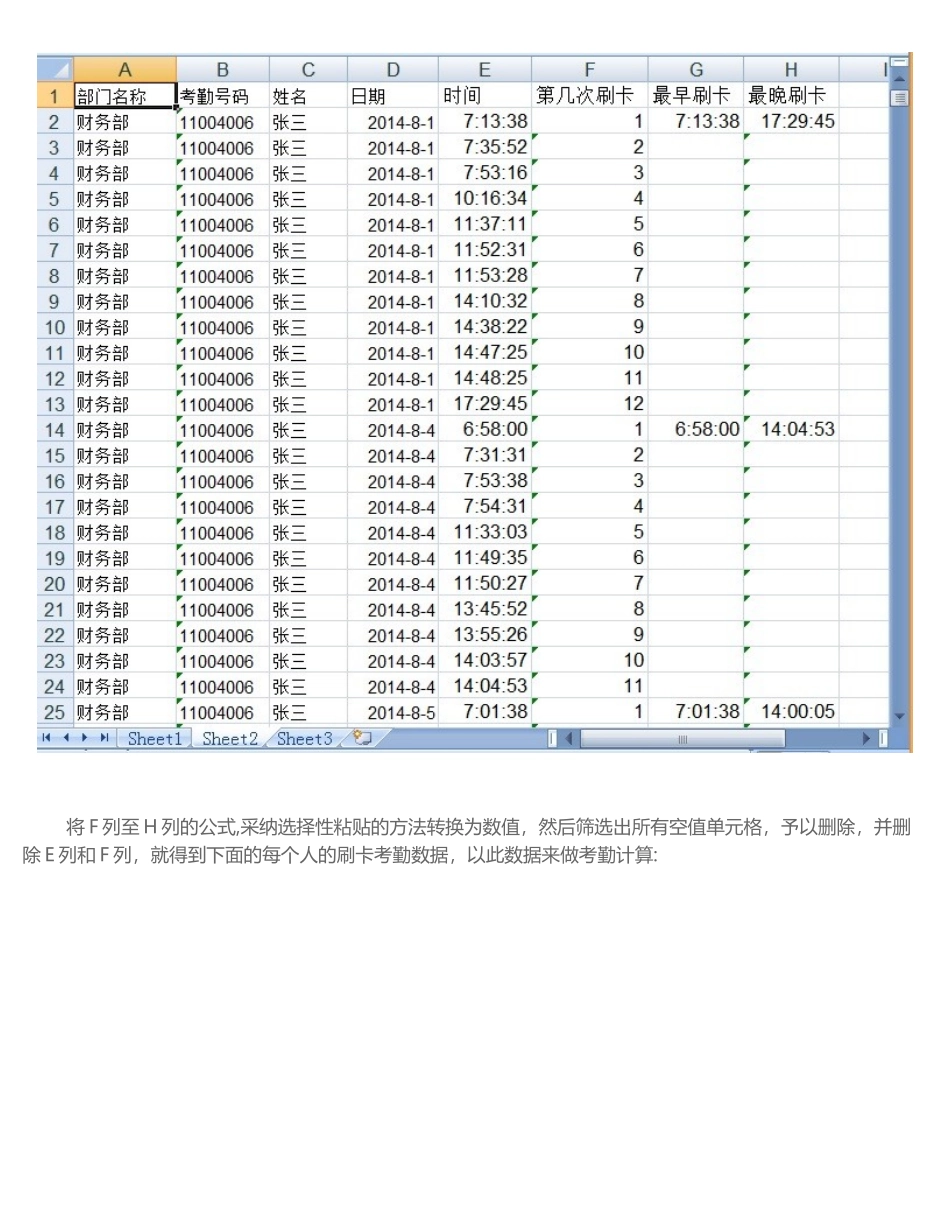Select row 14 header
950x1230 pixels.
56,430
